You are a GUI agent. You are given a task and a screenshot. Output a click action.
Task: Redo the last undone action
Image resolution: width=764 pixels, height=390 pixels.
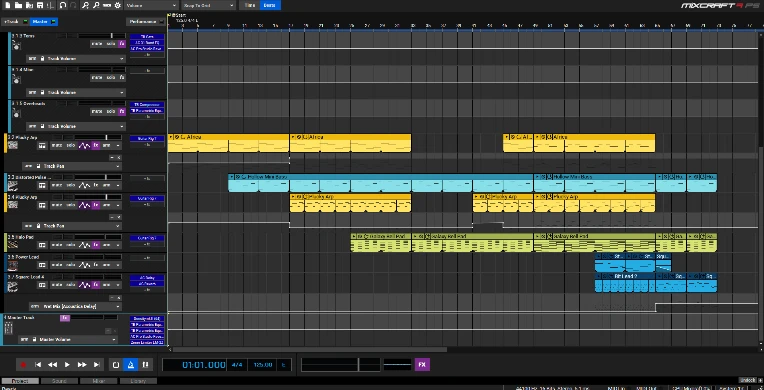[x=73, y=5]
